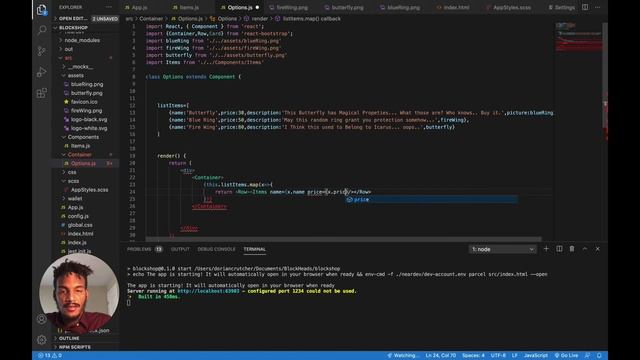Collapse the src folder
The width and height of the screenshot is (640, 360).
pos(68,58)
